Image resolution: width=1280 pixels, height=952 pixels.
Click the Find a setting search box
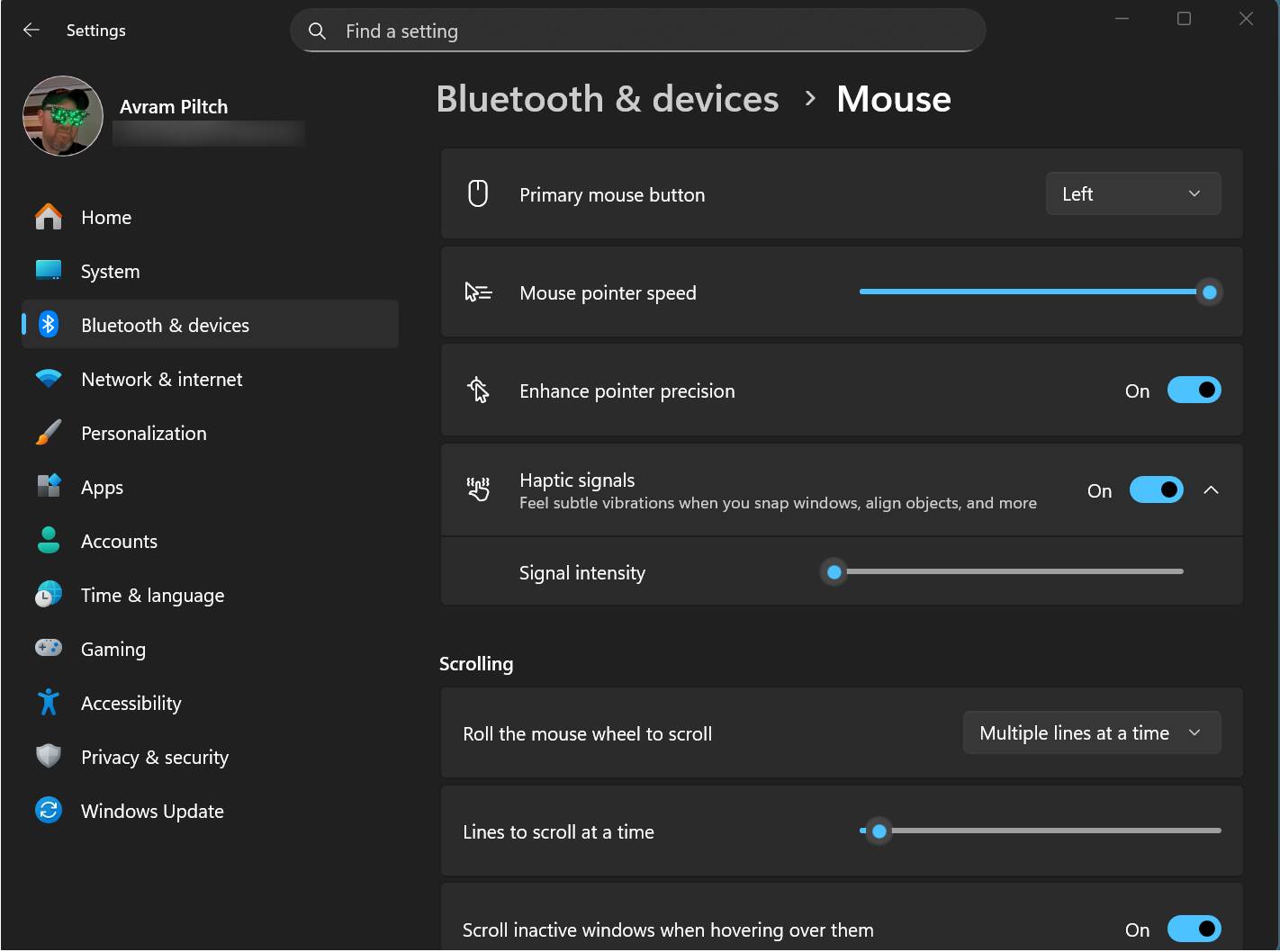pyautogui.click(x=637, y=31)
